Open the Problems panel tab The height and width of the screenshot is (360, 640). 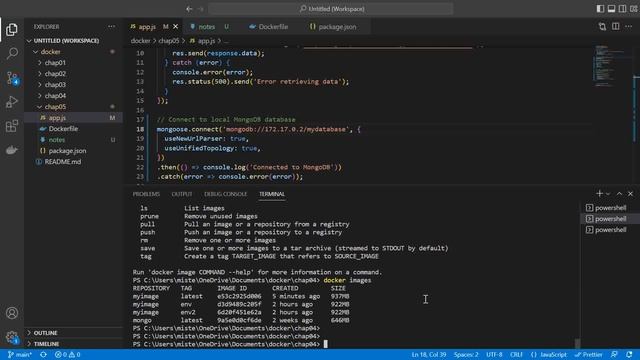146,194
